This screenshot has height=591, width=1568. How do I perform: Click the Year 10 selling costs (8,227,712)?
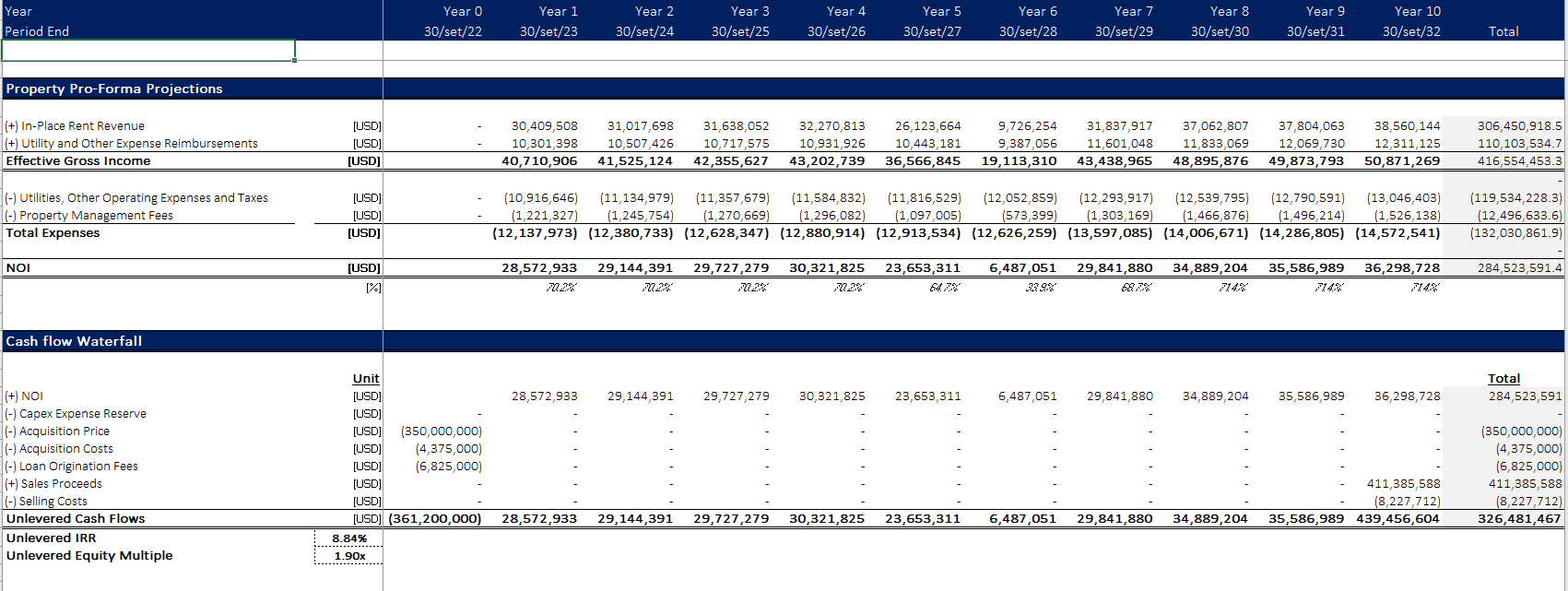1407,502
